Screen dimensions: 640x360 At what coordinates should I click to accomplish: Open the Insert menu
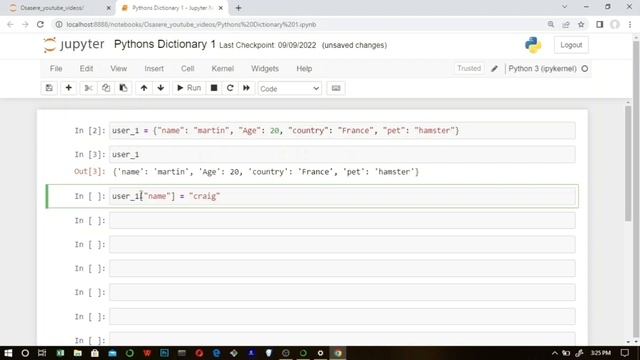pyautogui.click(x=154, y=69)
